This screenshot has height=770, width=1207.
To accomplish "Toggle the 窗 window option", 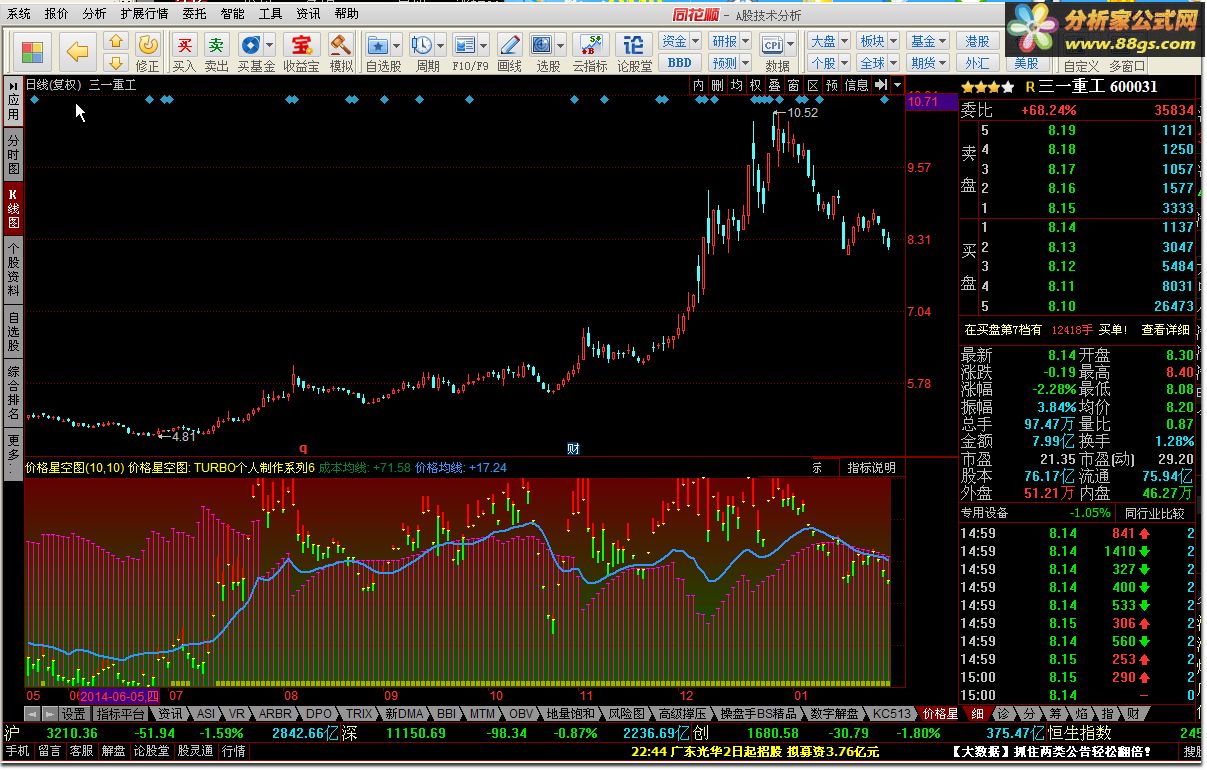I will point(793,86).
